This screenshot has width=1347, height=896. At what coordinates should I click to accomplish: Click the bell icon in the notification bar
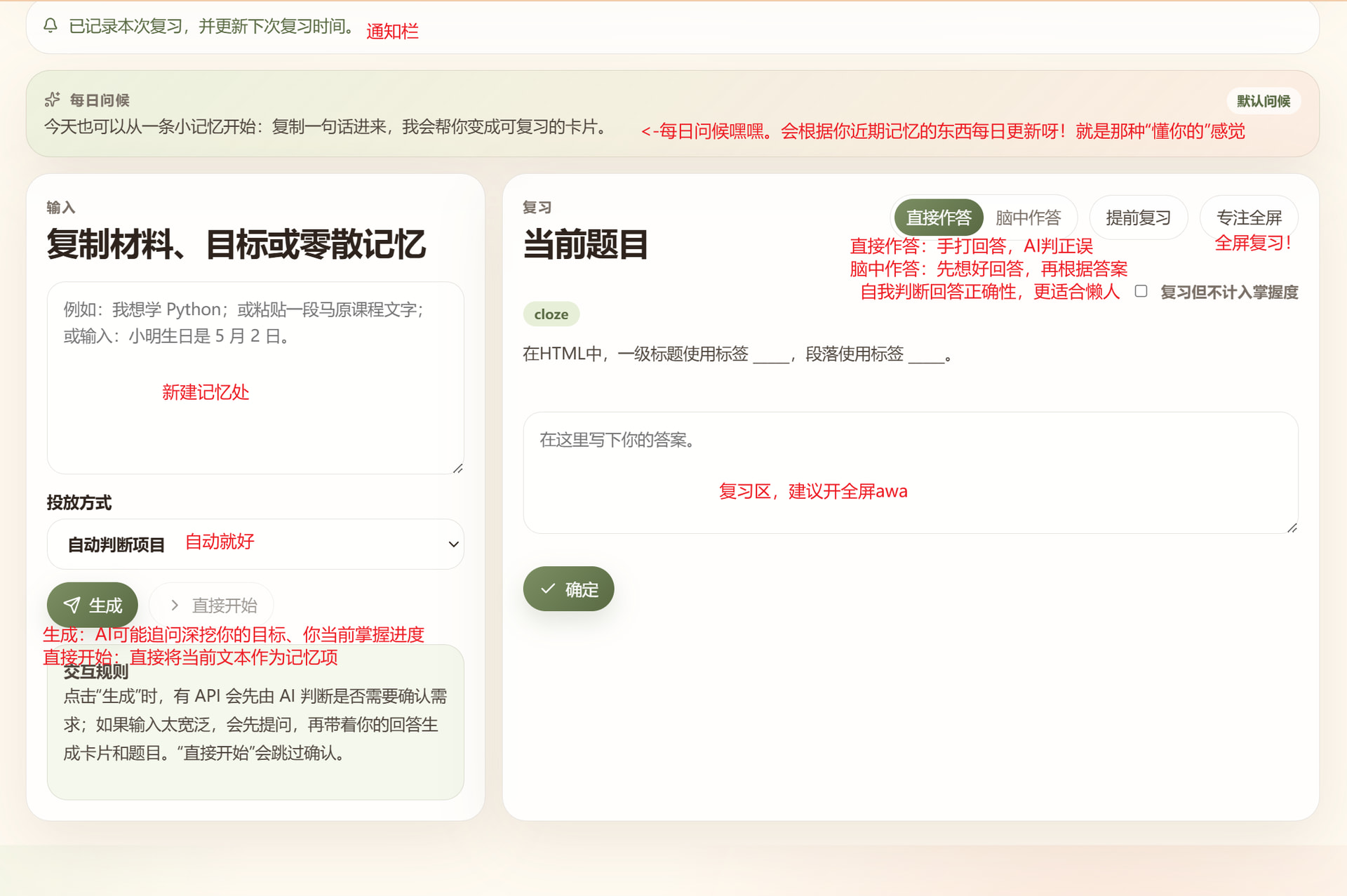(51, 26)
